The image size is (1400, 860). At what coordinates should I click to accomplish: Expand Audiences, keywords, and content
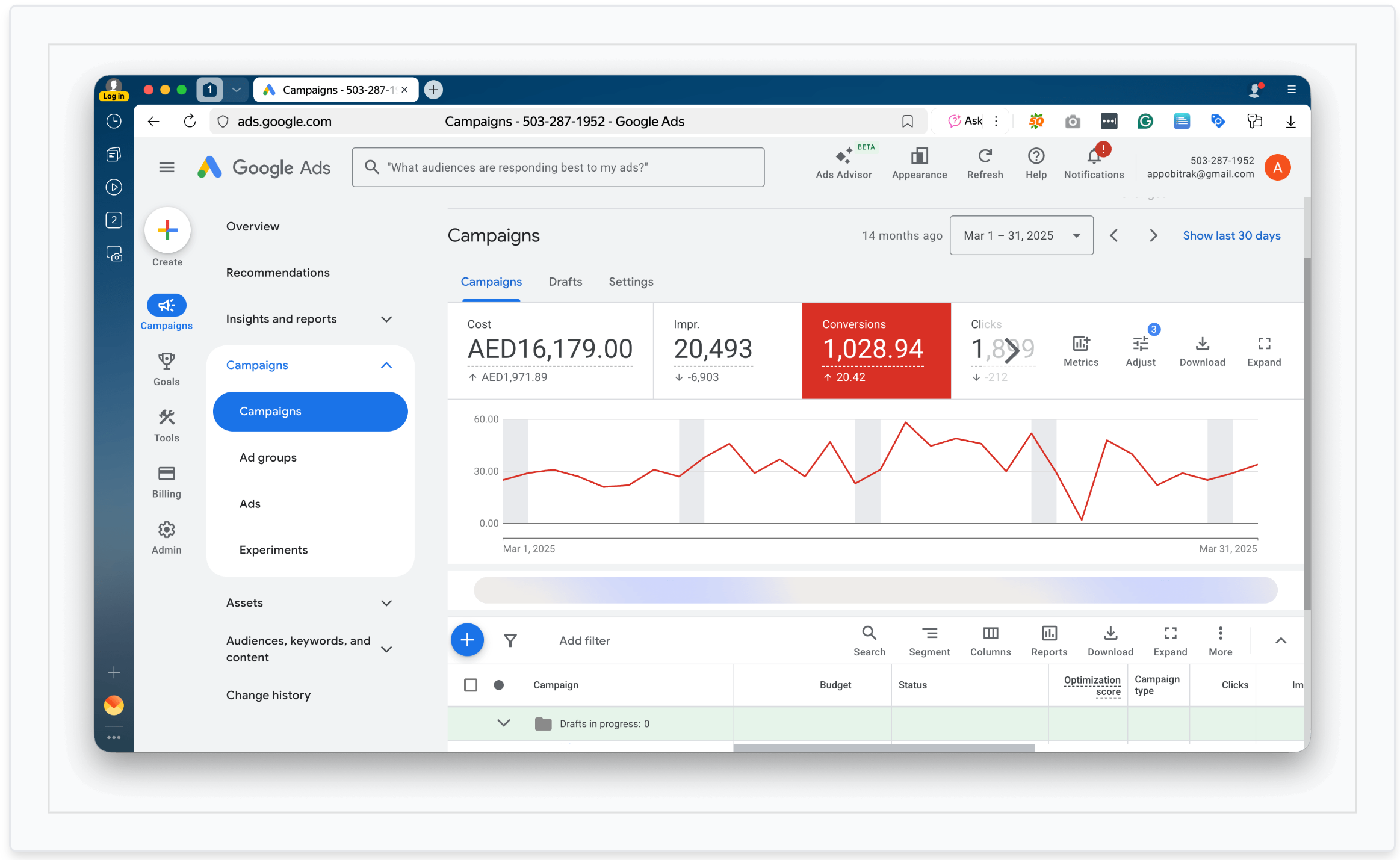click(x=386, y=649)
